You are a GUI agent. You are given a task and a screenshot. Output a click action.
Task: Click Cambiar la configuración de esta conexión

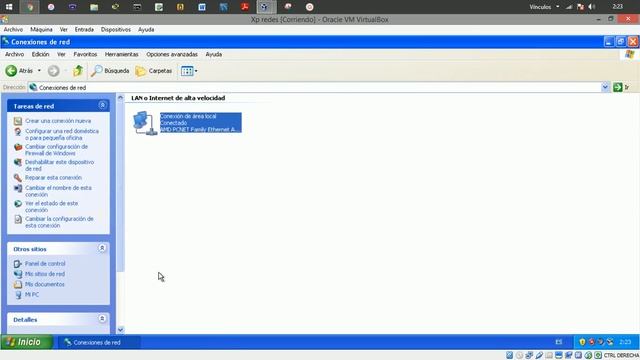pos(59,222)
